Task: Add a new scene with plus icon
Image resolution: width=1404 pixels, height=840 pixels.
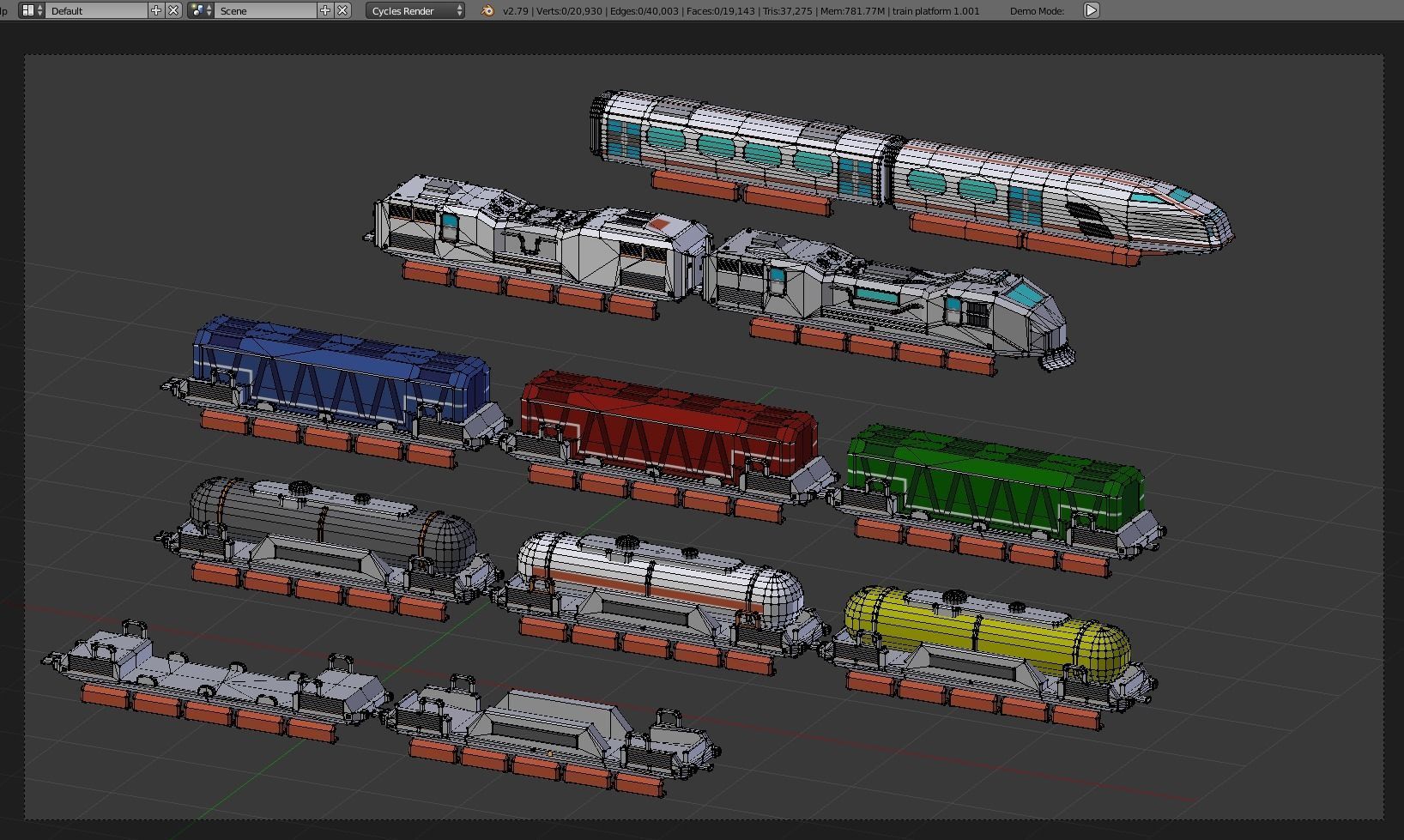Action: [325, 10]
